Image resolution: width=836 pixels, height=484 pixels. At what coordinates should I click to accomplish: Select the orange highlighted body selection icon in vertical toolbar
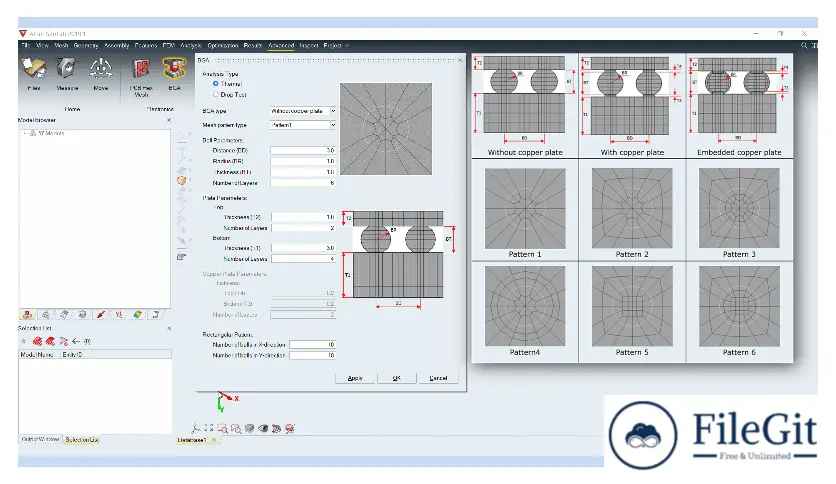coord(182,181)
